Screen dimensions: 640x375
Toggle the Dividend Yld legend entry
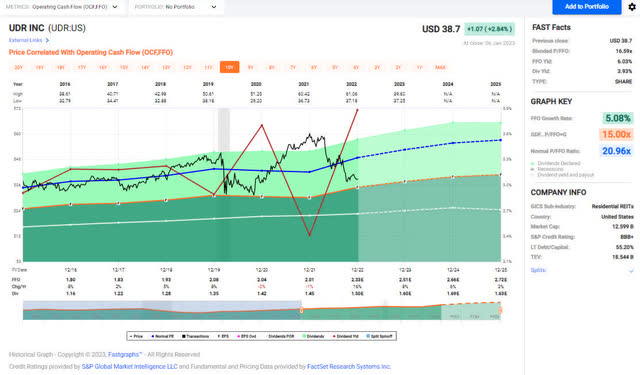(x=345, y=336)
